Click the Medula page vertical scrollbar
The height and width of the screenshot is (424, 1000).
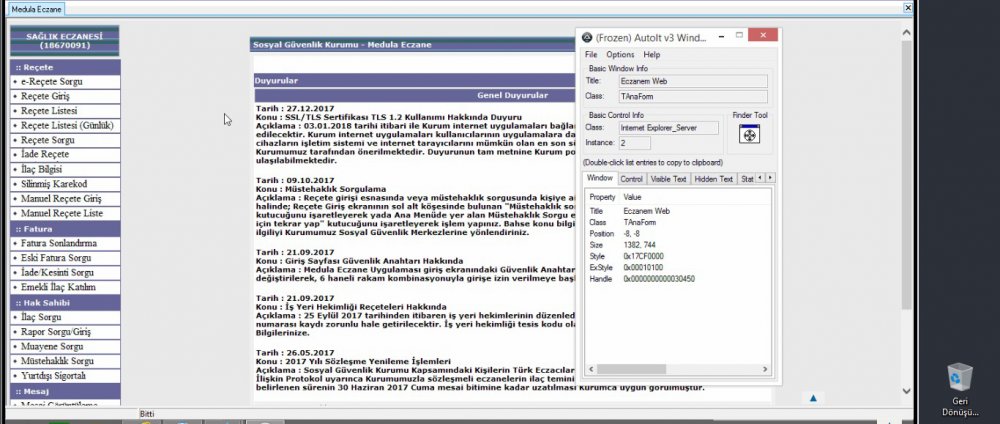click(x=907, y=175)
